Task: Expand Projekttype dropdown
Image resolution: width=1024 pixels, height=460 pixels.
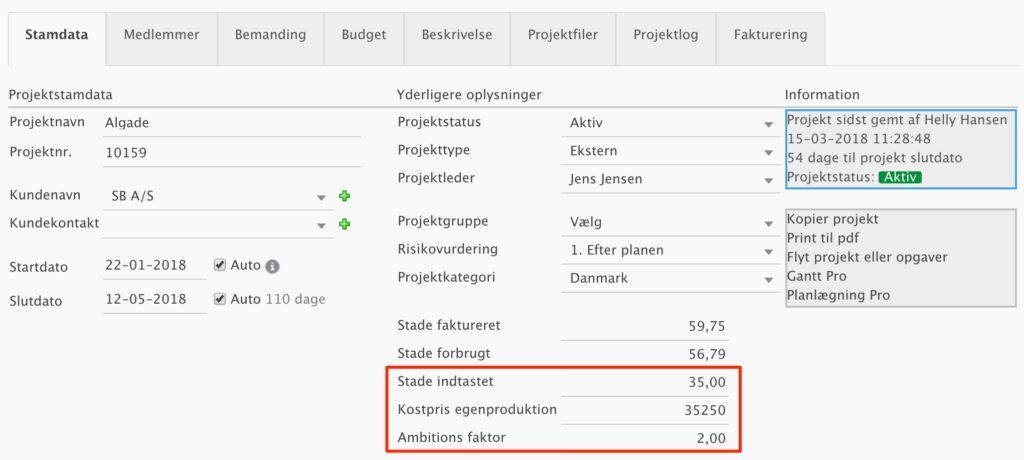Action: click(768, 152)
